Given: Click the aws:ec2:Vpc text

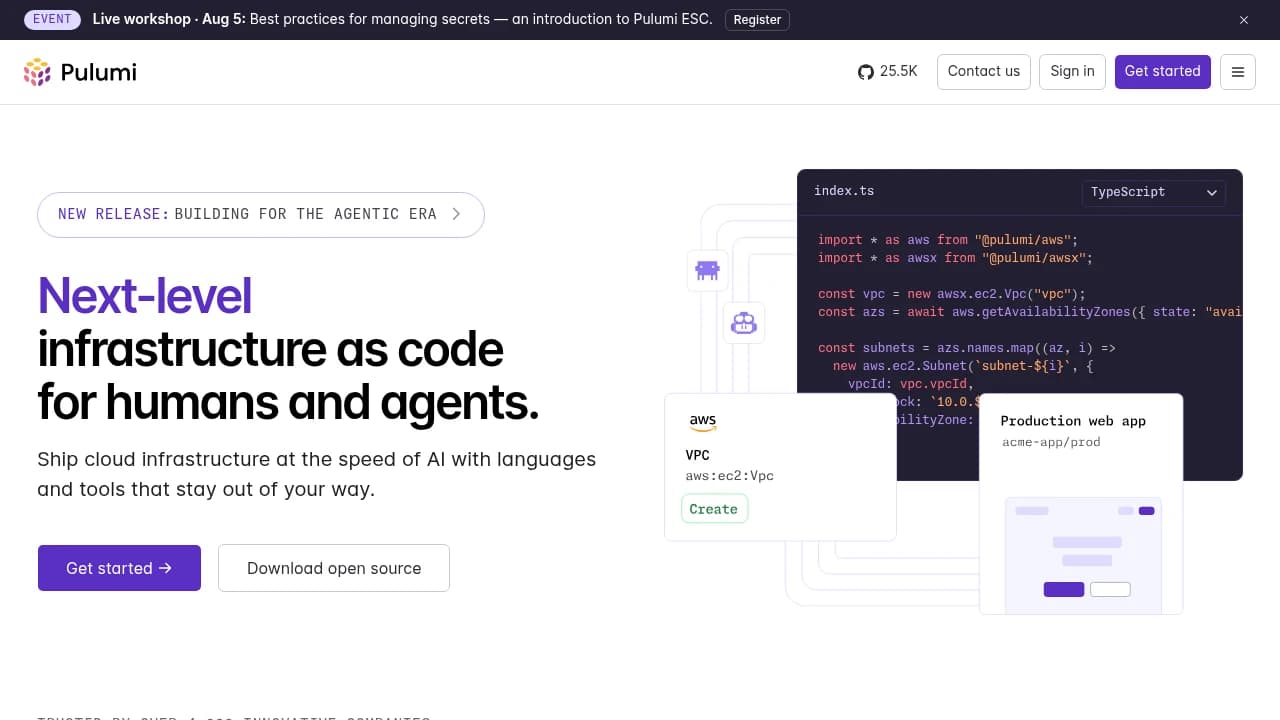Looking at the screenshot, I should point(729,476).
